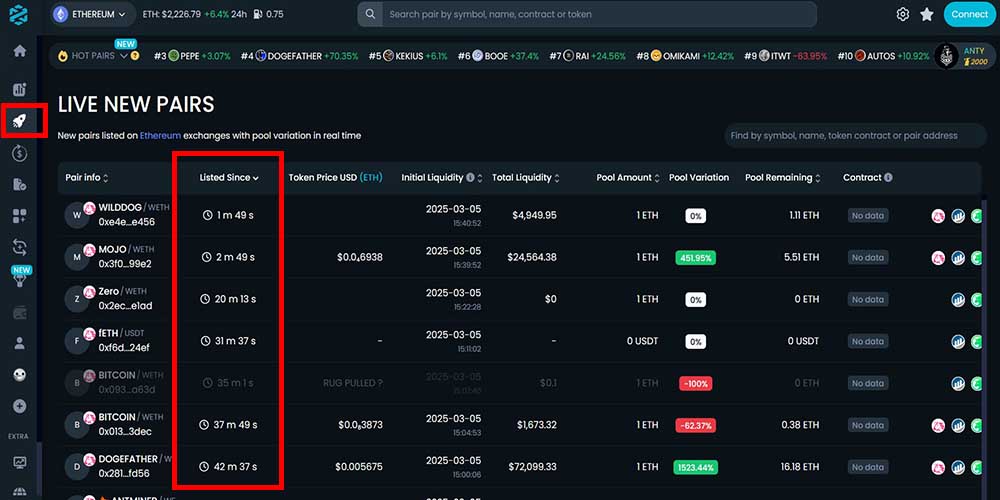Focus the top pair search field
The width and height of the screenshot is (1000, 500).
click(598, 14)
